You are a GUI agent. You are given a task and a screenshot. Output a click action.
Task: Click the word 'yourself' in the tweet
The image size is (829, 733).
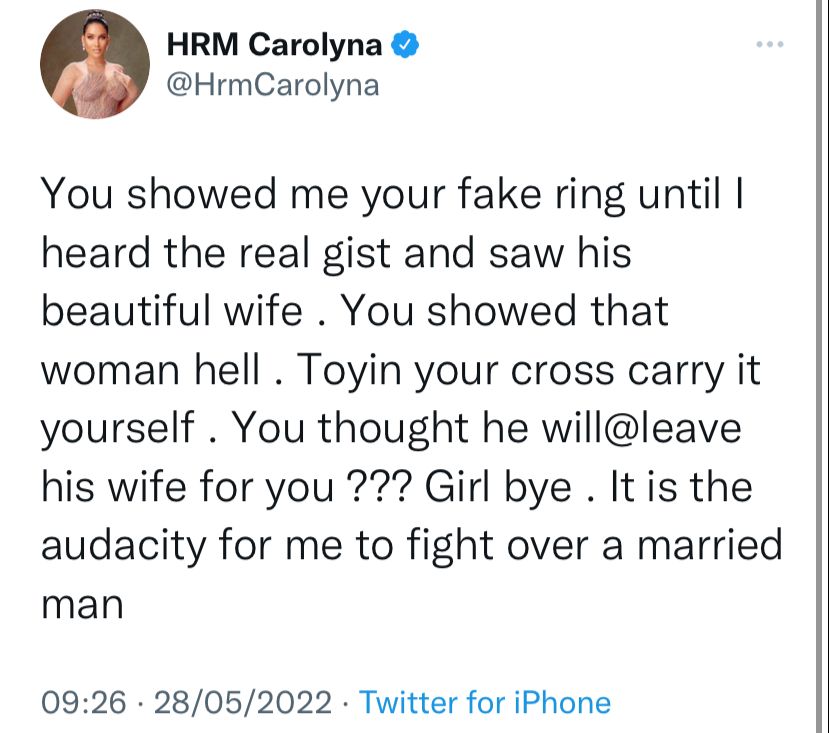tap(118, 429)
